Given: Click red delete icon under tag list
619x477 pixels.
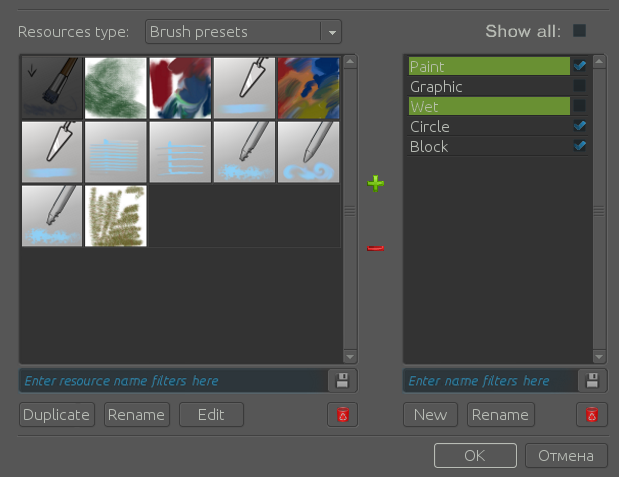Looking at the screenshot, I should [x=592, y=415].
